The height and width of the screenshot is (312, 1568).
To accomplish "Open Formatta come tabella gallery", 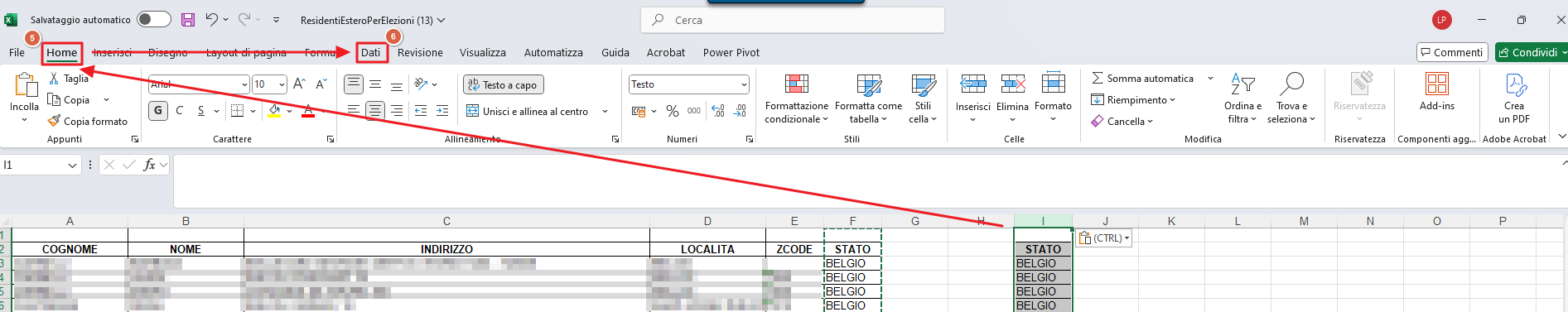I will pyautogui.click(x=868, y=99).
